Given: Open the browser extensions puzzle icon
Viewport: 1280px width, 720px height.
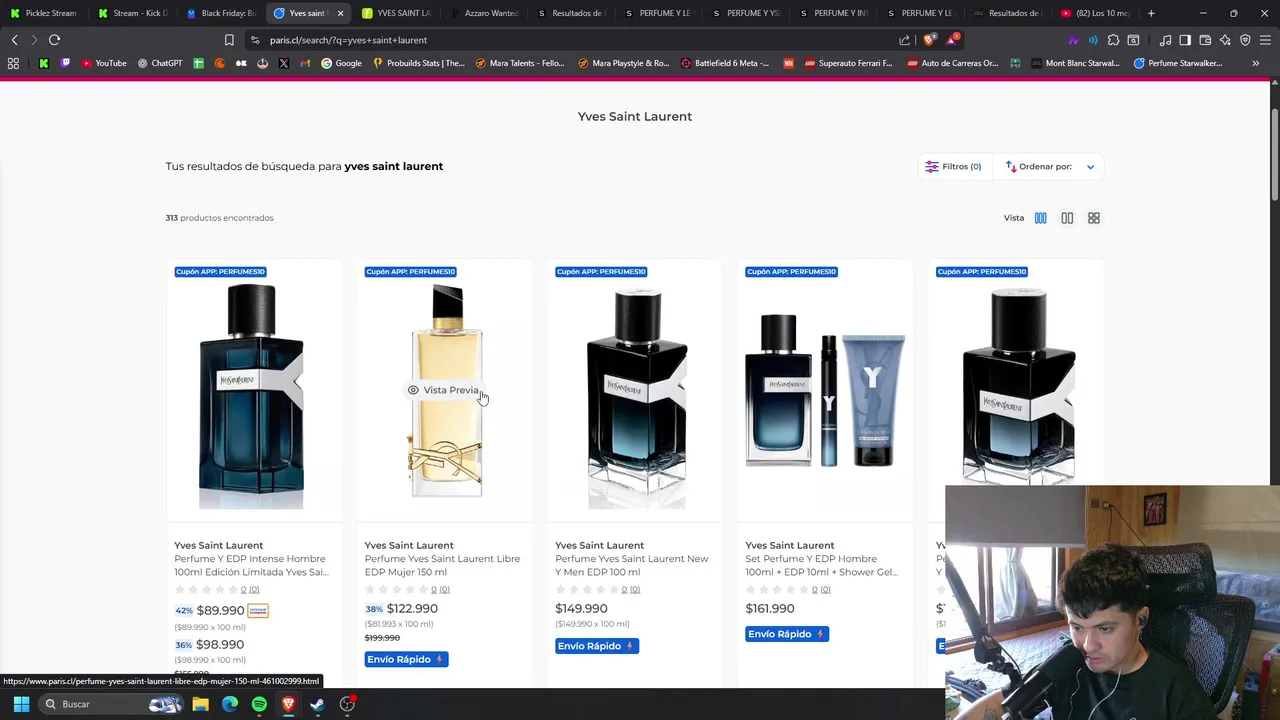Looking at the screenshot, I should (1113, 40).
